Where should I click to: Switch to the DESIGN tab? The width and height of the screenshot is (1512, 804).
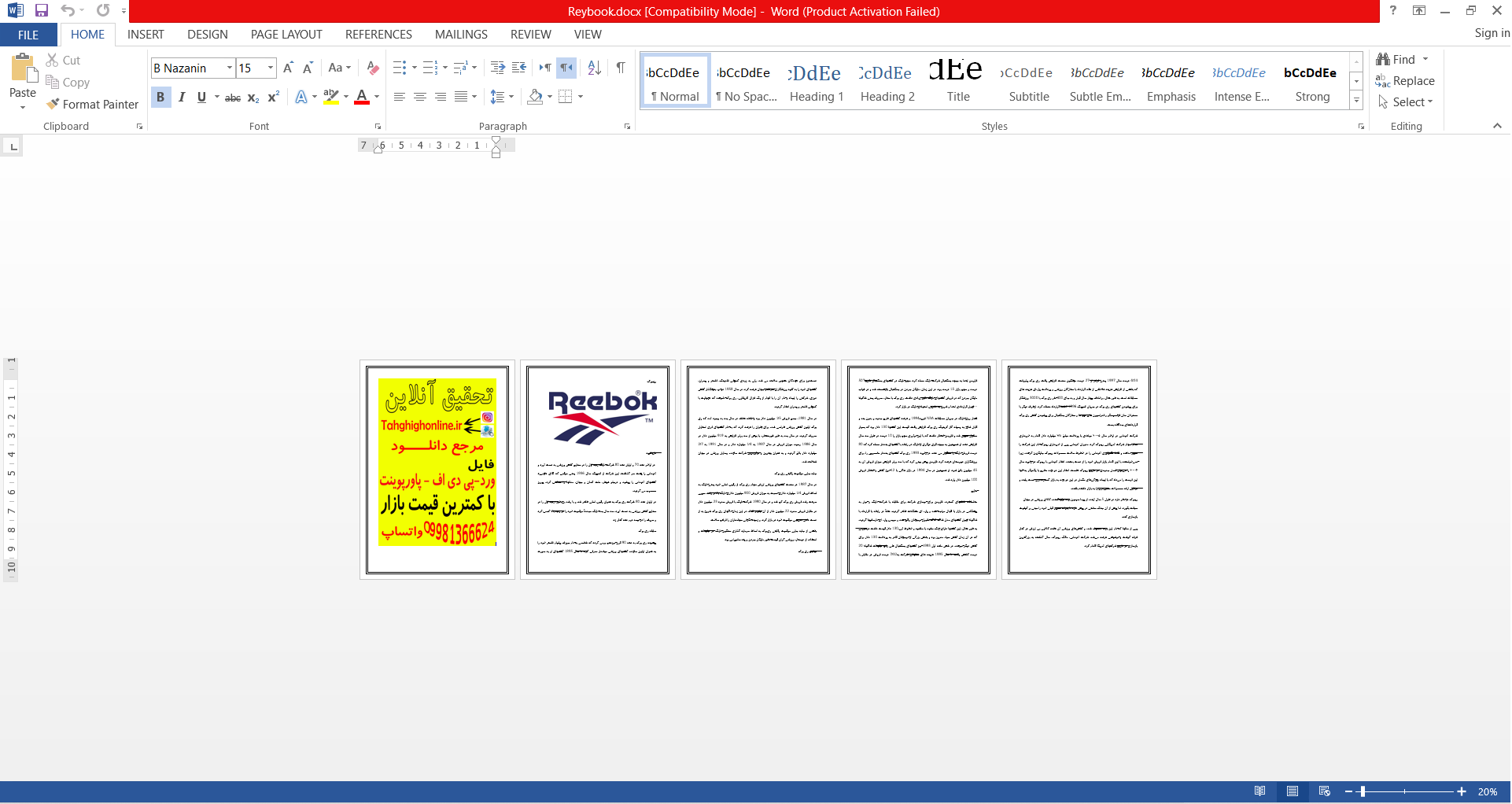[x=208, y=35]
